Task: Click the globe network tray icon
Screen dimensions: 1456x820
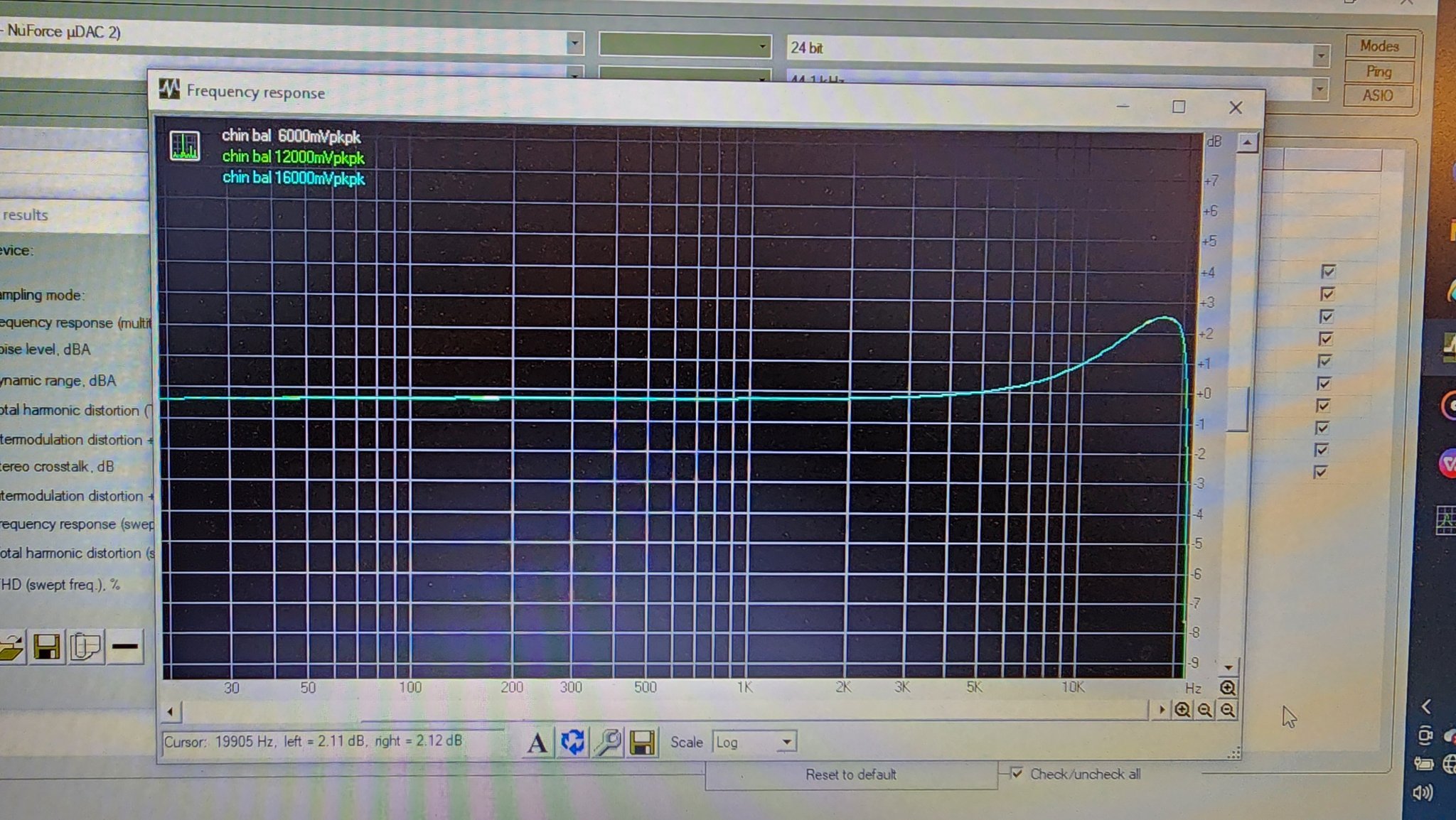Action: pyautogui.click(x=1450, y=765)
